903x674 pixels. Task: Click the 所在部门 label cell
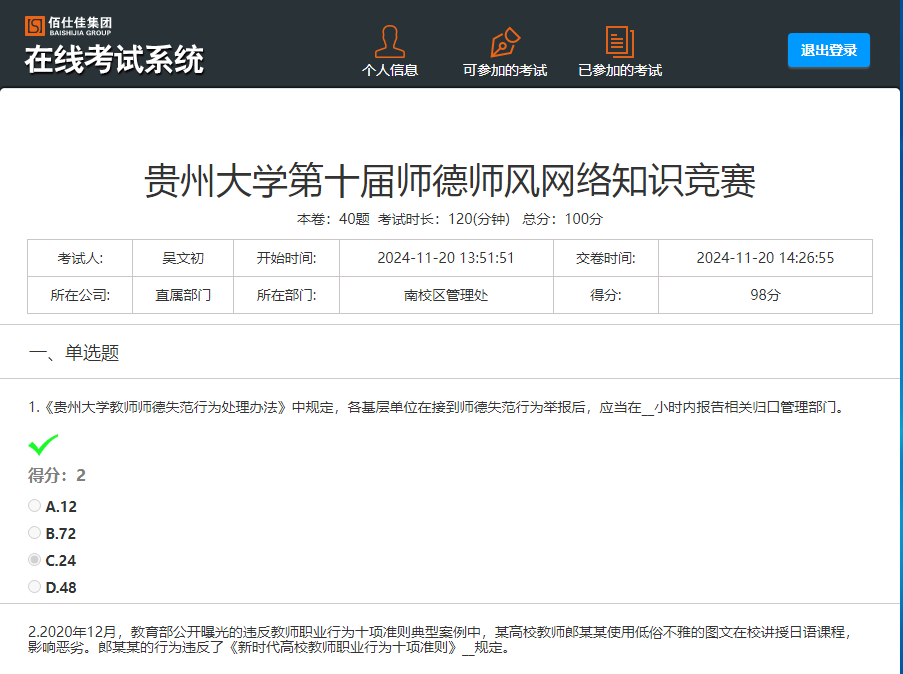click(286, 295)
